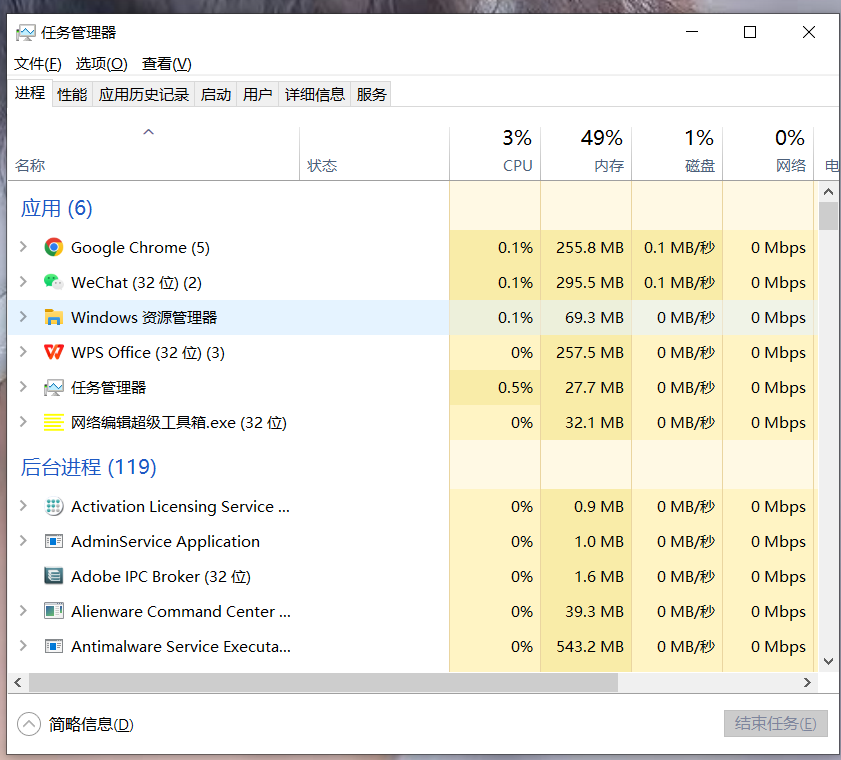Click the vertical scrollbar up arrow
The height and width of the screenshot is (760, 841).
[x=828, y=191]
